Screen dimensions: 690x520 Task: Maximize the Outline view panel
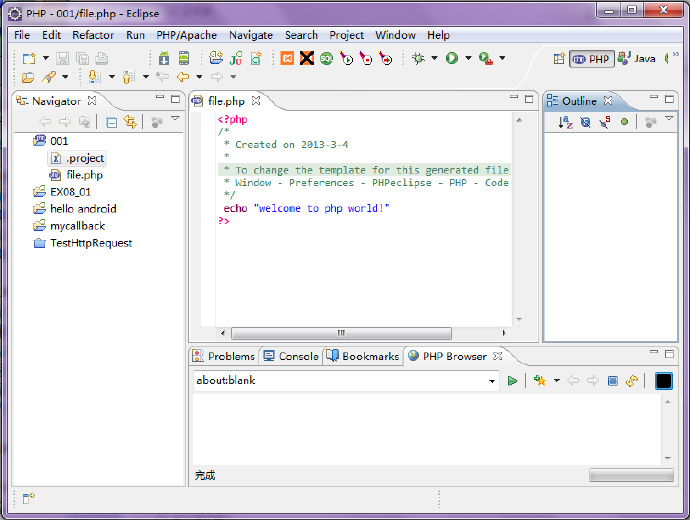click(669, 99)
